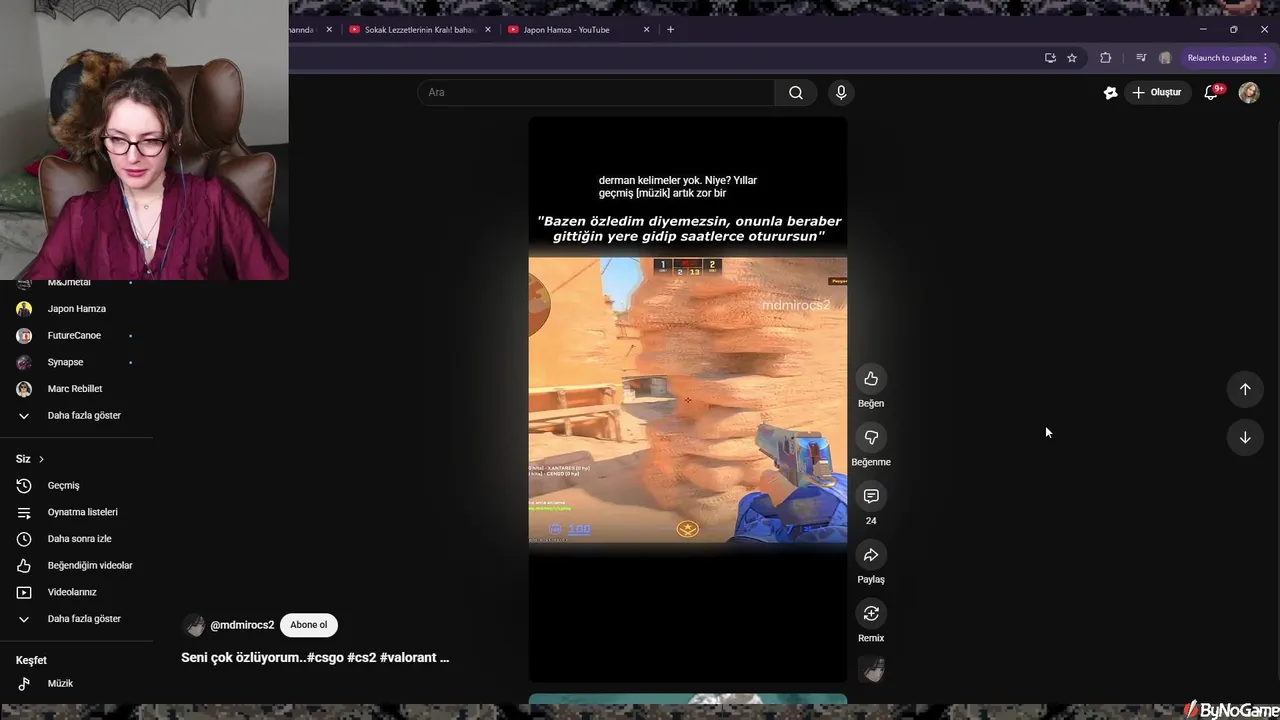
Task: Open @mdmirocs2 channel link
Action: (242, 625)
